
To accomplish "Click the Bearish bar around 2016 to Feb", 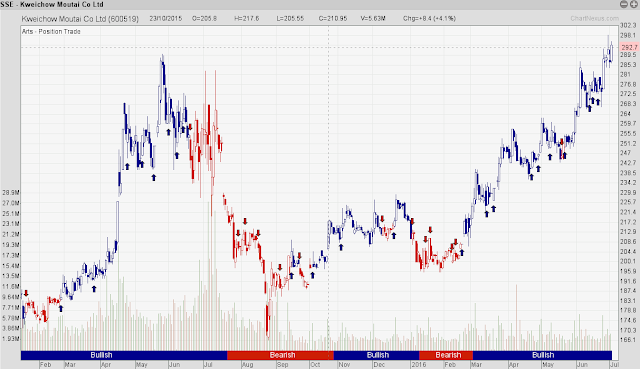I will 446,355.
